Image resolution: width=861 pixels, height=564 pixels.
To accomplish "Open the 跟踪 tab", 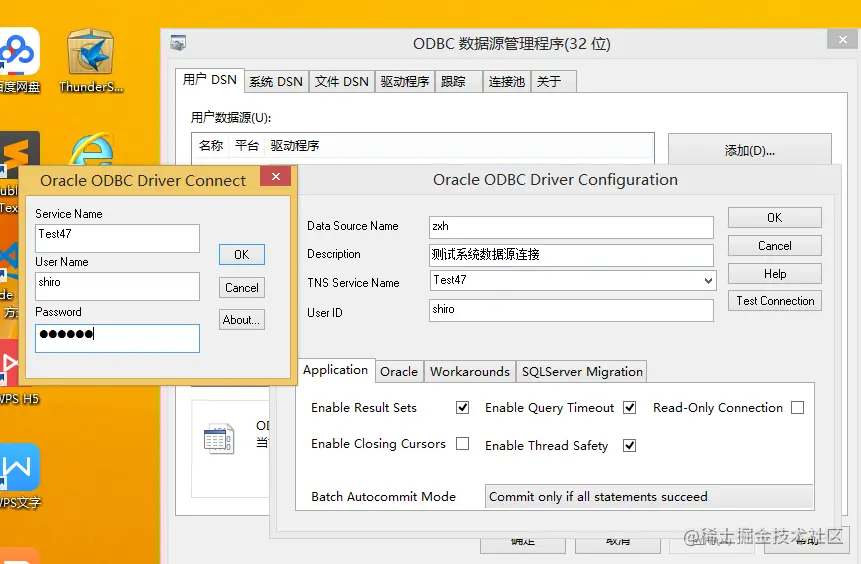I will (x=459, y=82).
